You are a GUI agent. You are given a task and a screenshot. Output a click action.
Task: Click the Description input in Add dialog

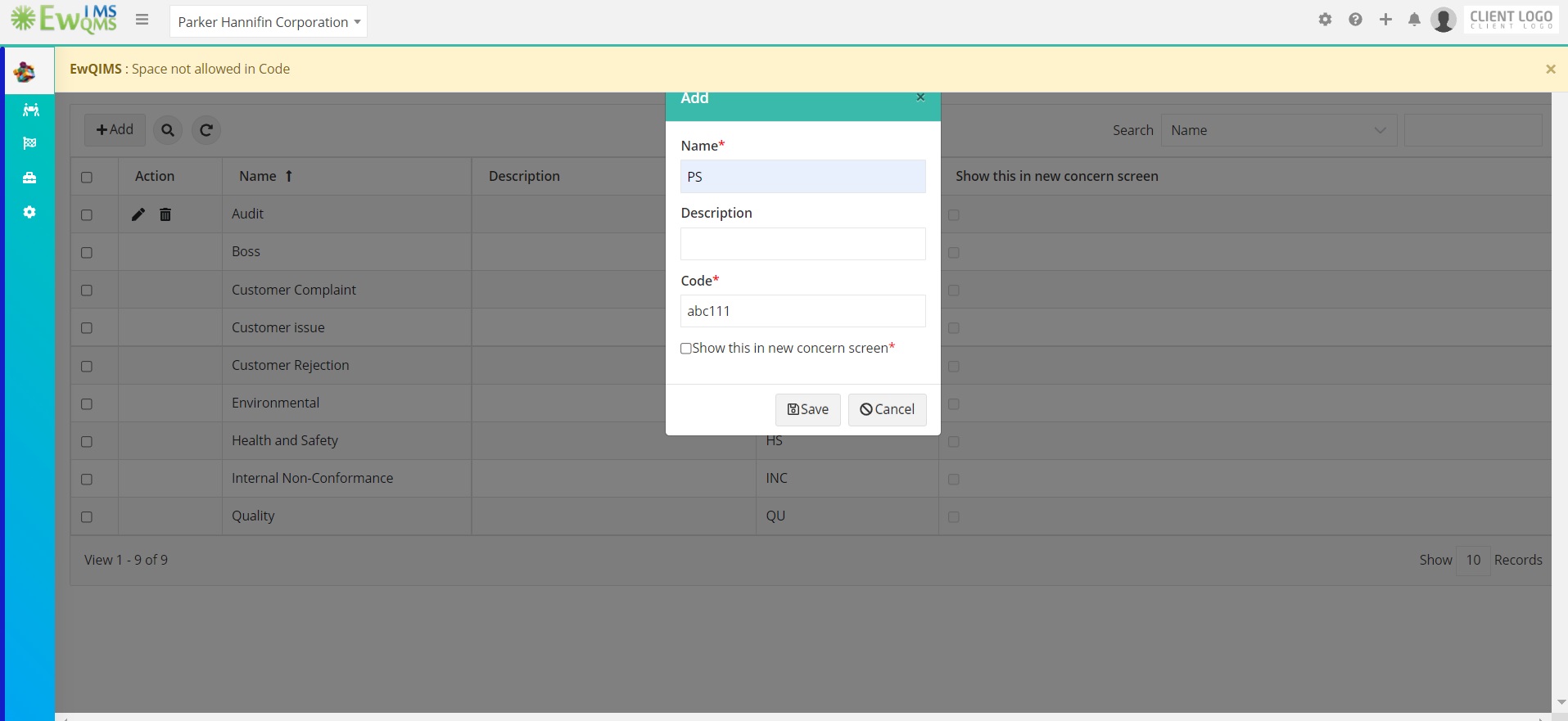point(803,244)
